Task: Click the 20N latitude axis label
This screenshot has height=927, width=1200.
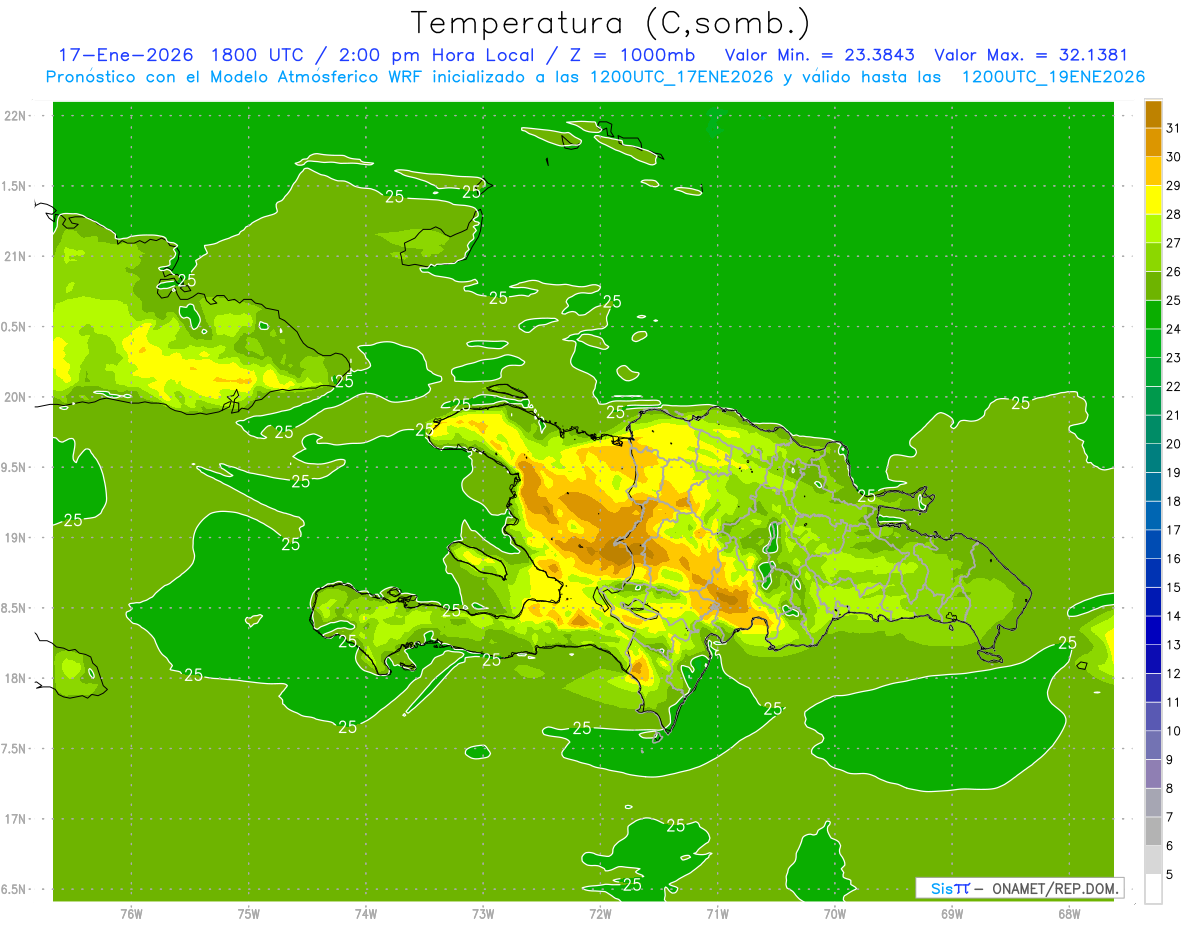Action: click(x=17, y=397)
